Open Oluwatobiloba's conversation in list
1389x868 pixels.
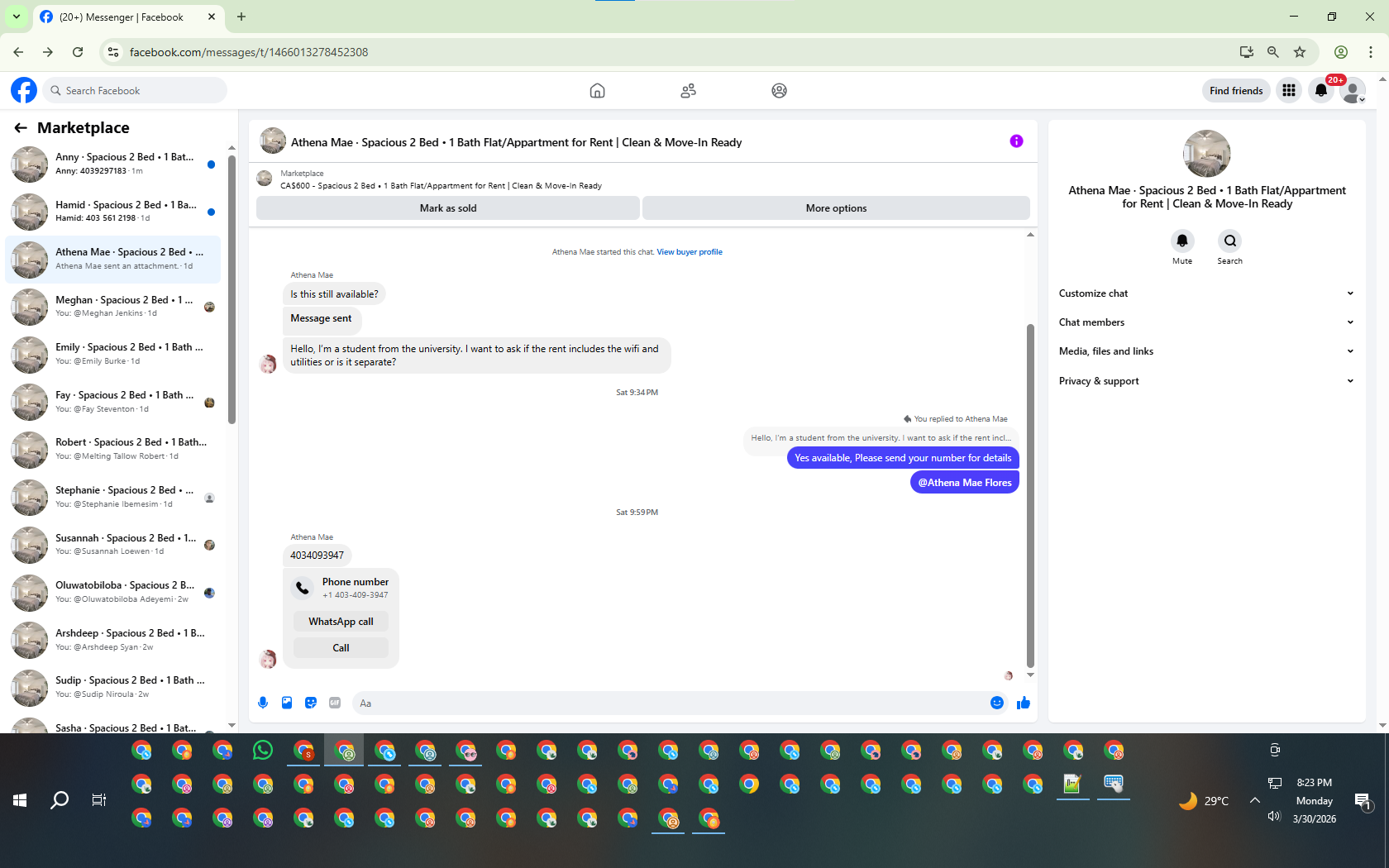point(112,592)
